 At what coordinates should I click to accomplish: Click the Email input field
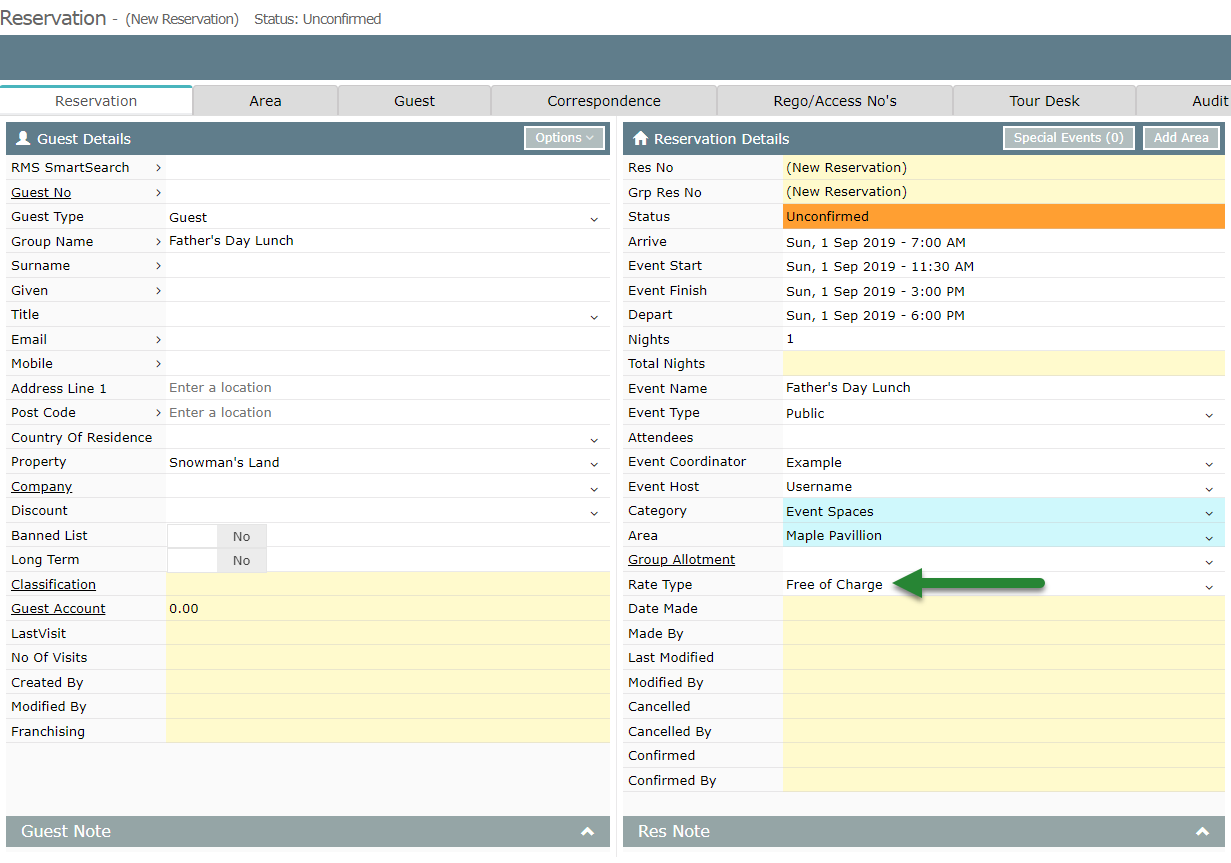pos(388,340)
